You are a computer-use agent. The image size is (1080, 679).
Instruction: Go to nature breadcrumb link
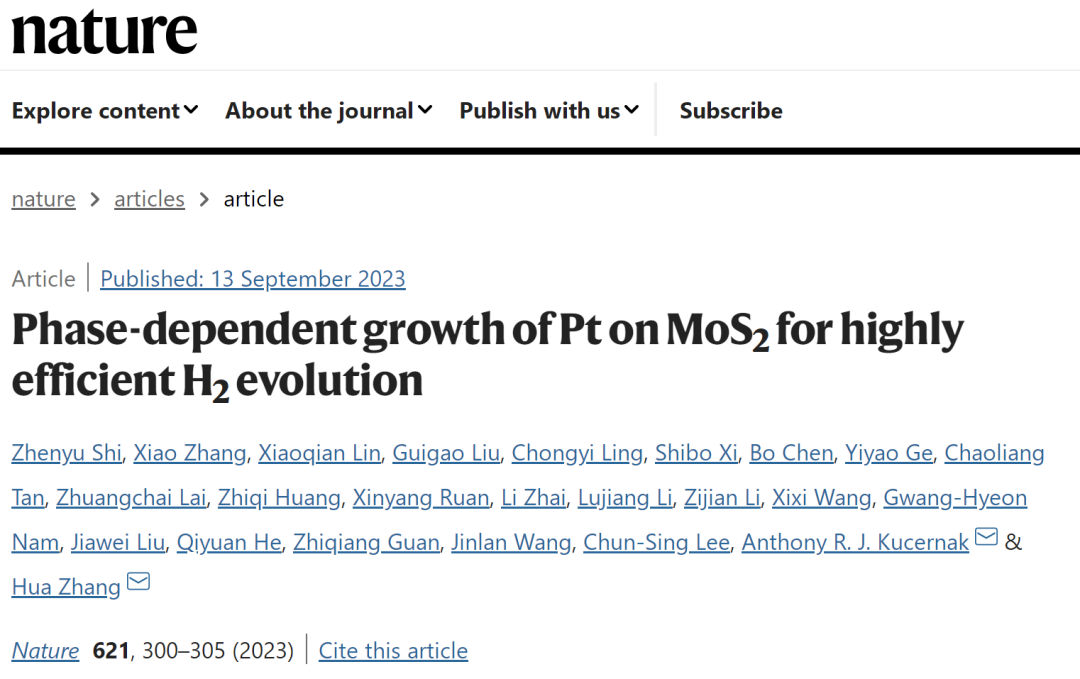[x=43, y=199]
